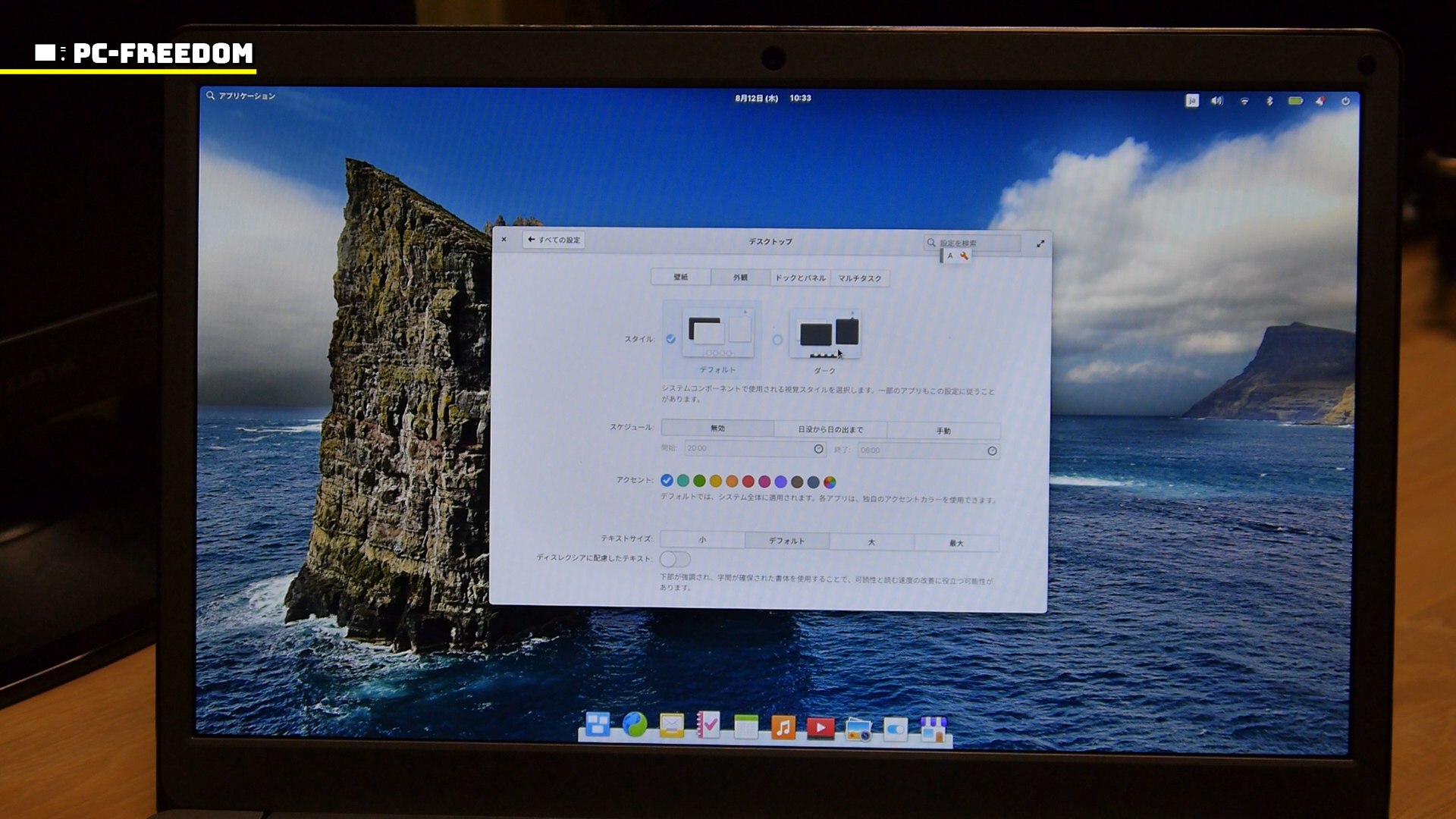This screenshot has height=819, width=1456.
Task: Toggle the dyslexia-friendly text switch
Action: point(674,560)
